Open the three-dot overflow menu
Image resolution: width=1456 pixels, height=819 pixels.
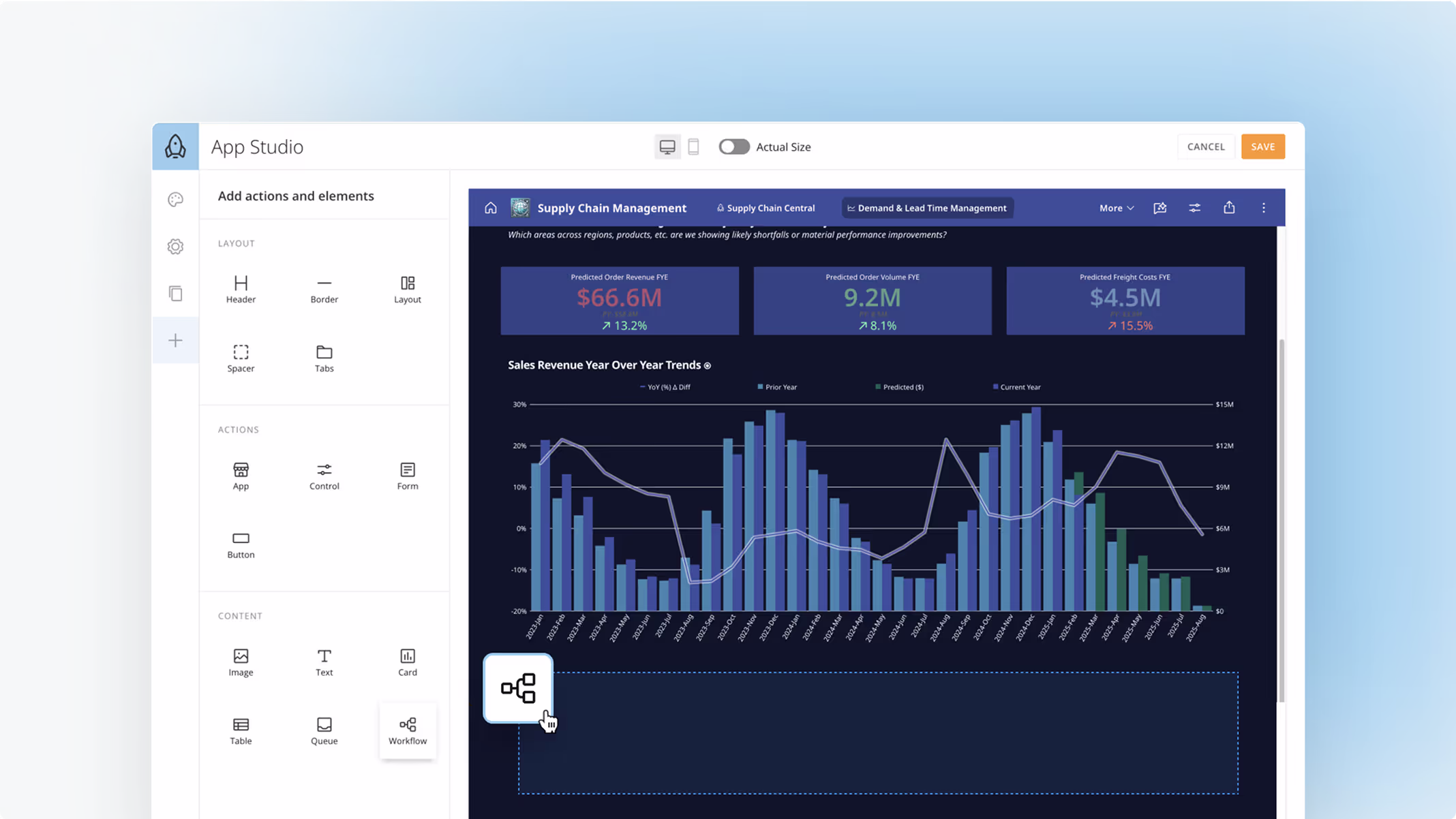click(x=1264, y=208)
